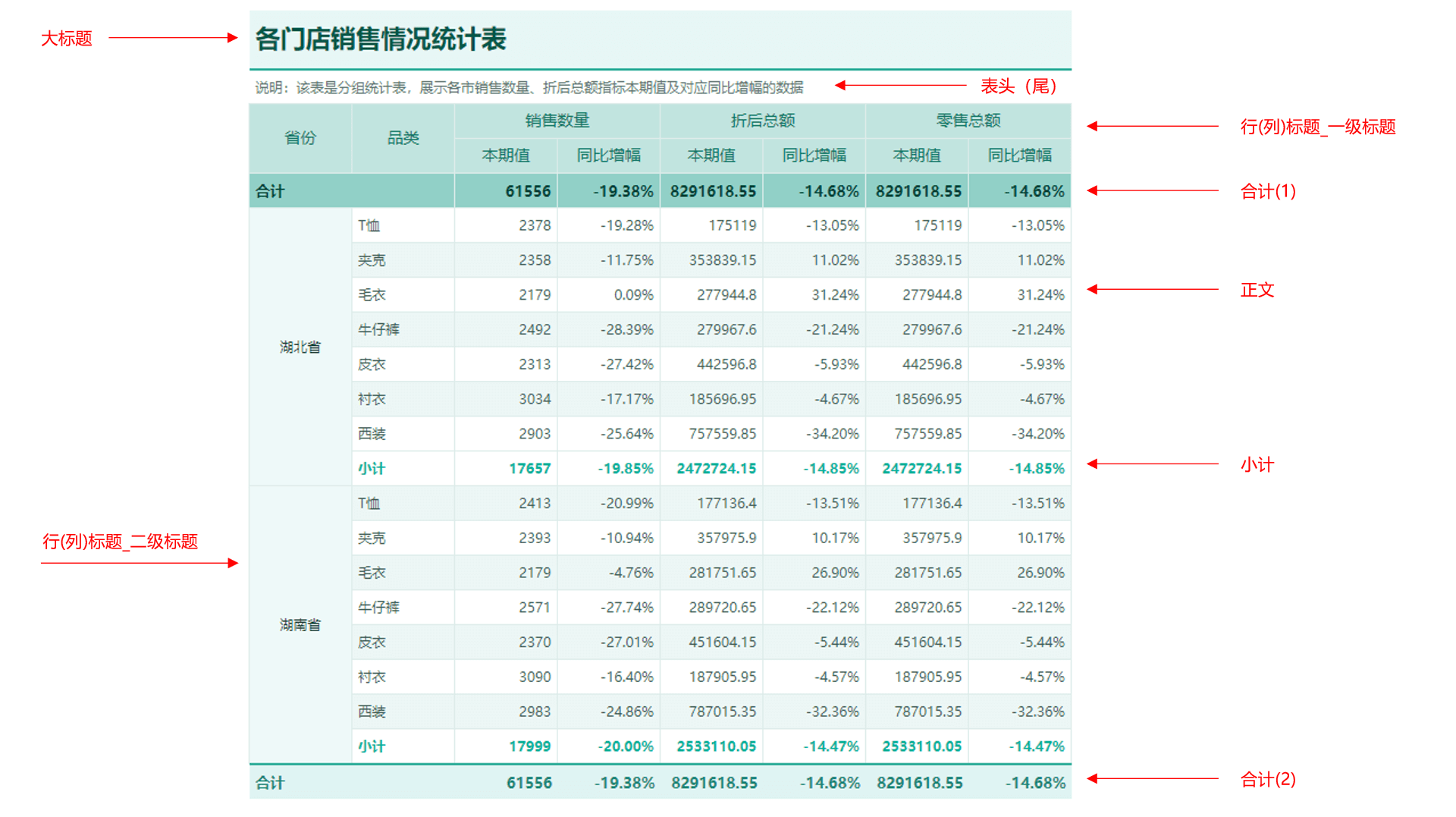The width and height of the screenshot is (1456, 817).
Task: Select the 2358 sales quantity cell
Action: pyautogui.click(x=506, y=260)
